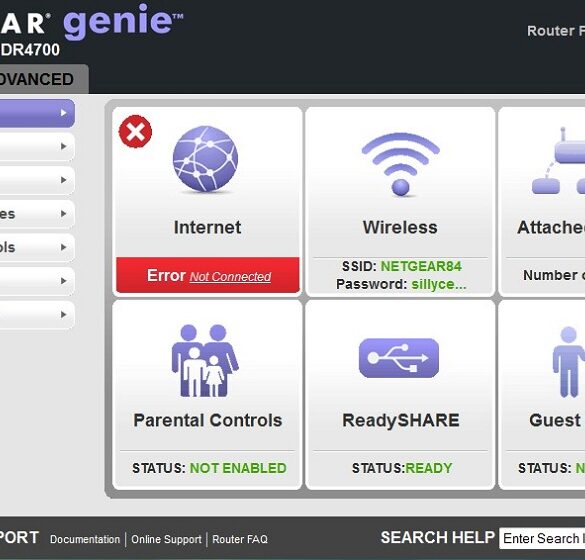
Task: Click the NOT ENABLED parental controls status
Action: coord(238,468)
